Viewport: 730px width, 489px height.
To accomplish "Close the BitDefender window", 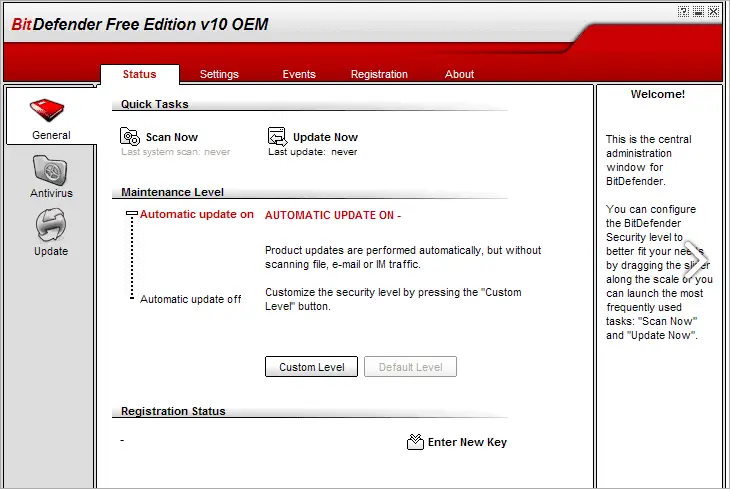I will (x=714, y=11).
